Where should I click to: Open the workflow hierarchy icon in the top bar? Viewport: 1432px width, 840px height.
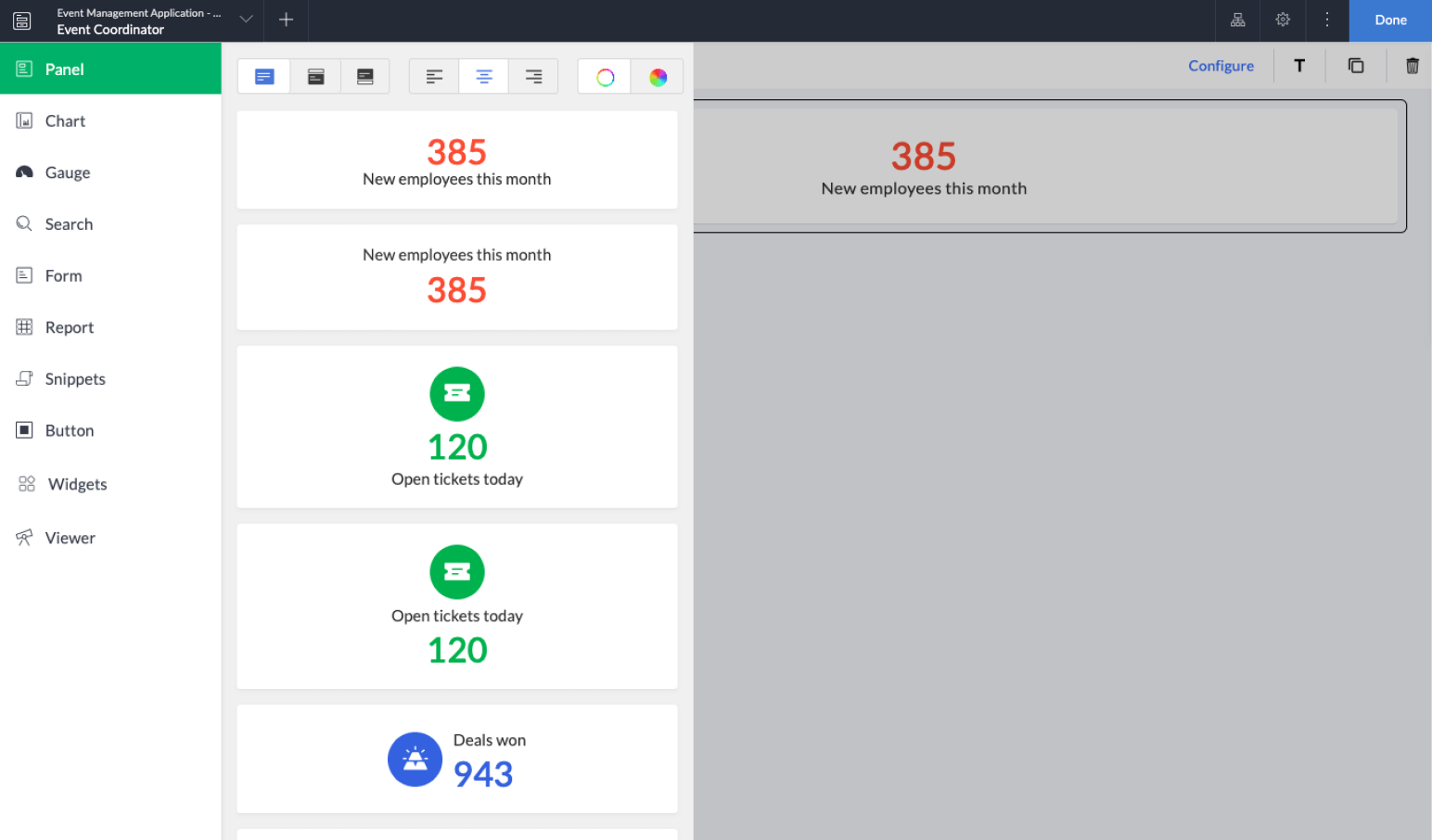(1237, 19)
